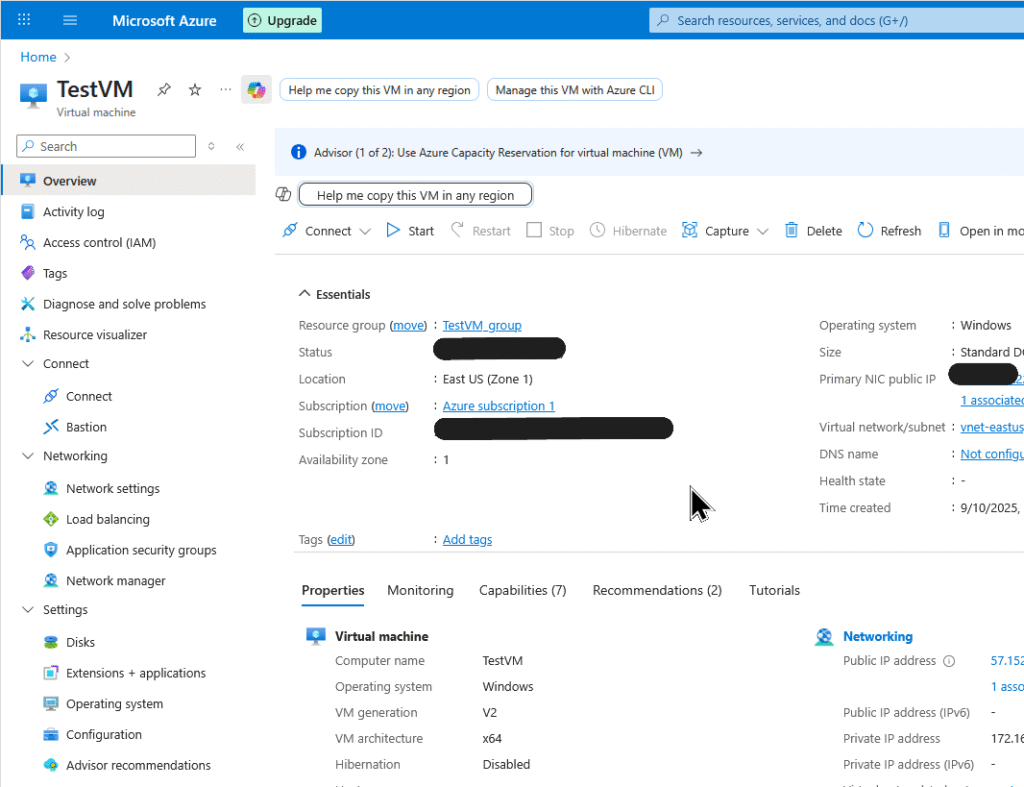Click the TestVM_group resource group link
The height and width of the screenshot is (787, 1024).
pyautogui.click(x=482, y=325)
